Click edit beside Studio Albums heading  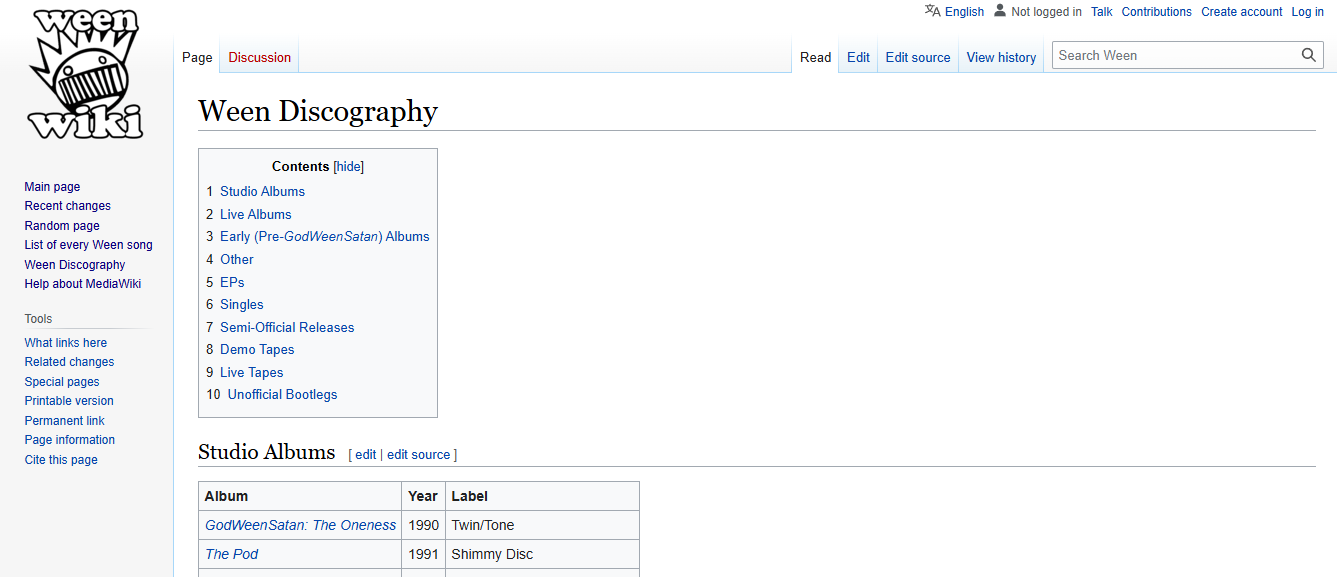pyautogui.click(x=366, y=454)
